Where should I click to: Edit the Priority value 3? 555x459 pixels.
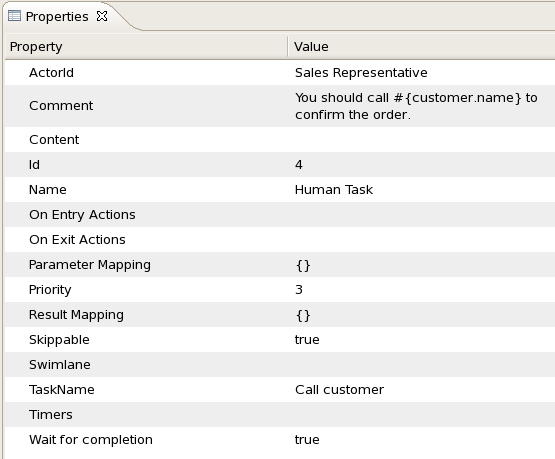299,289
